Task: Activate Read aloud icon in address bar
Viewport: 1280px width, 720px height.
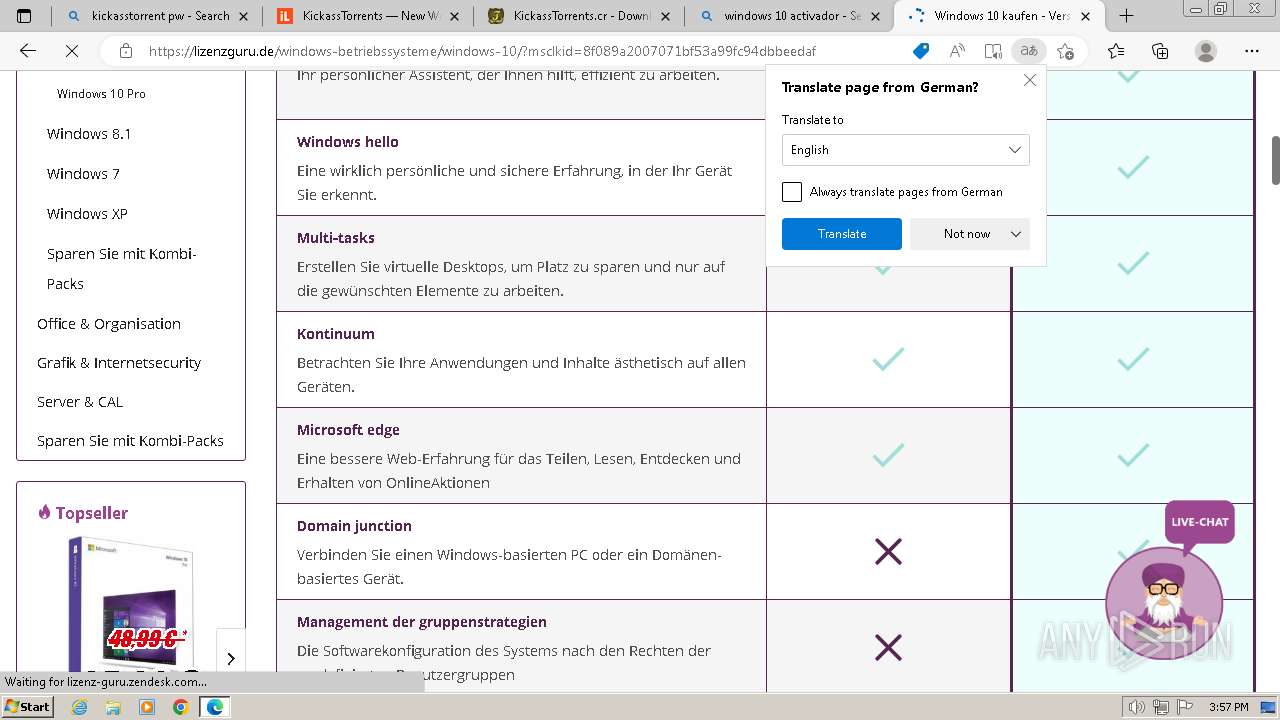Action: click(957, 51)
